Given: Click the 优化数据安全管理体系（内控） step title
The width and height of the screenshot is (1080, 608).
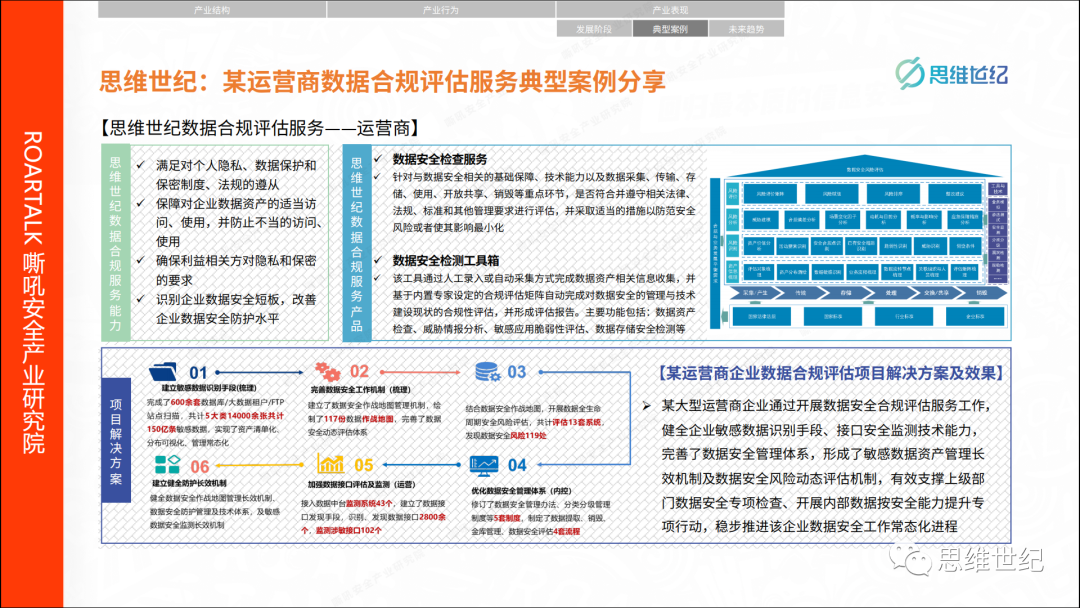Looking at the screenshot, I should (521, 490).
